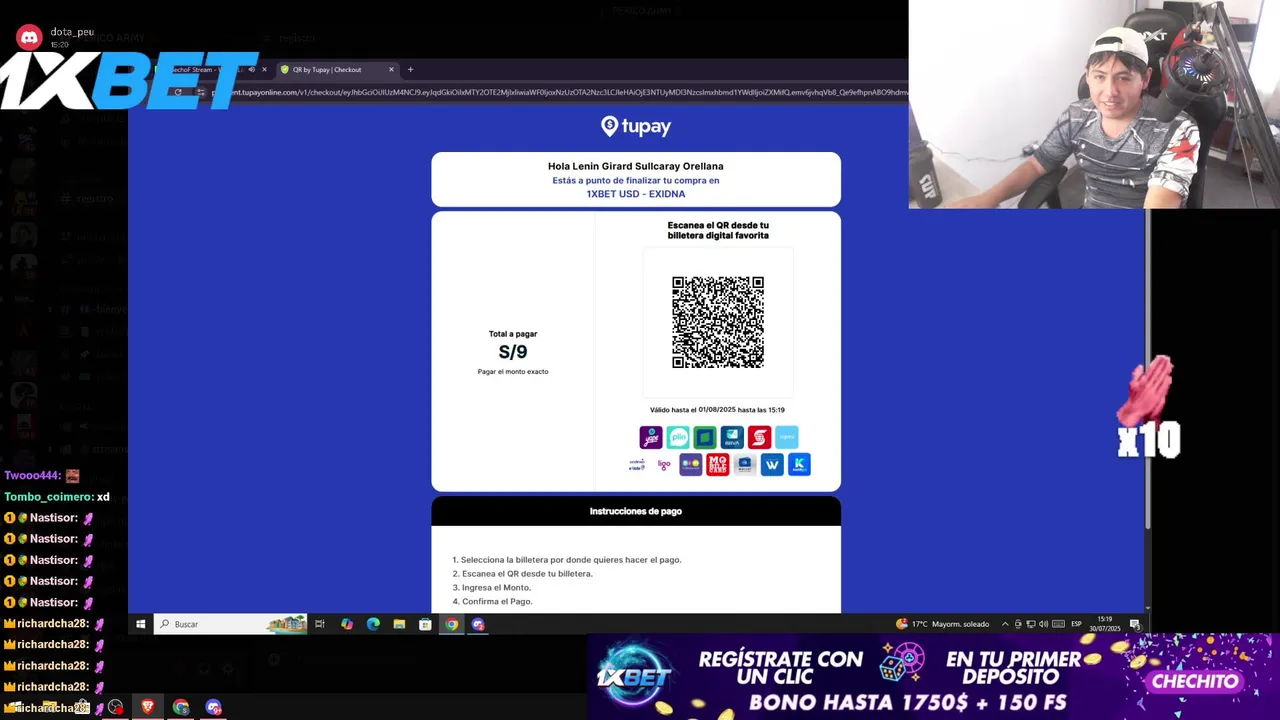
Task: Select the Sodexo e-wallet logo
Action: coord(637,465)
